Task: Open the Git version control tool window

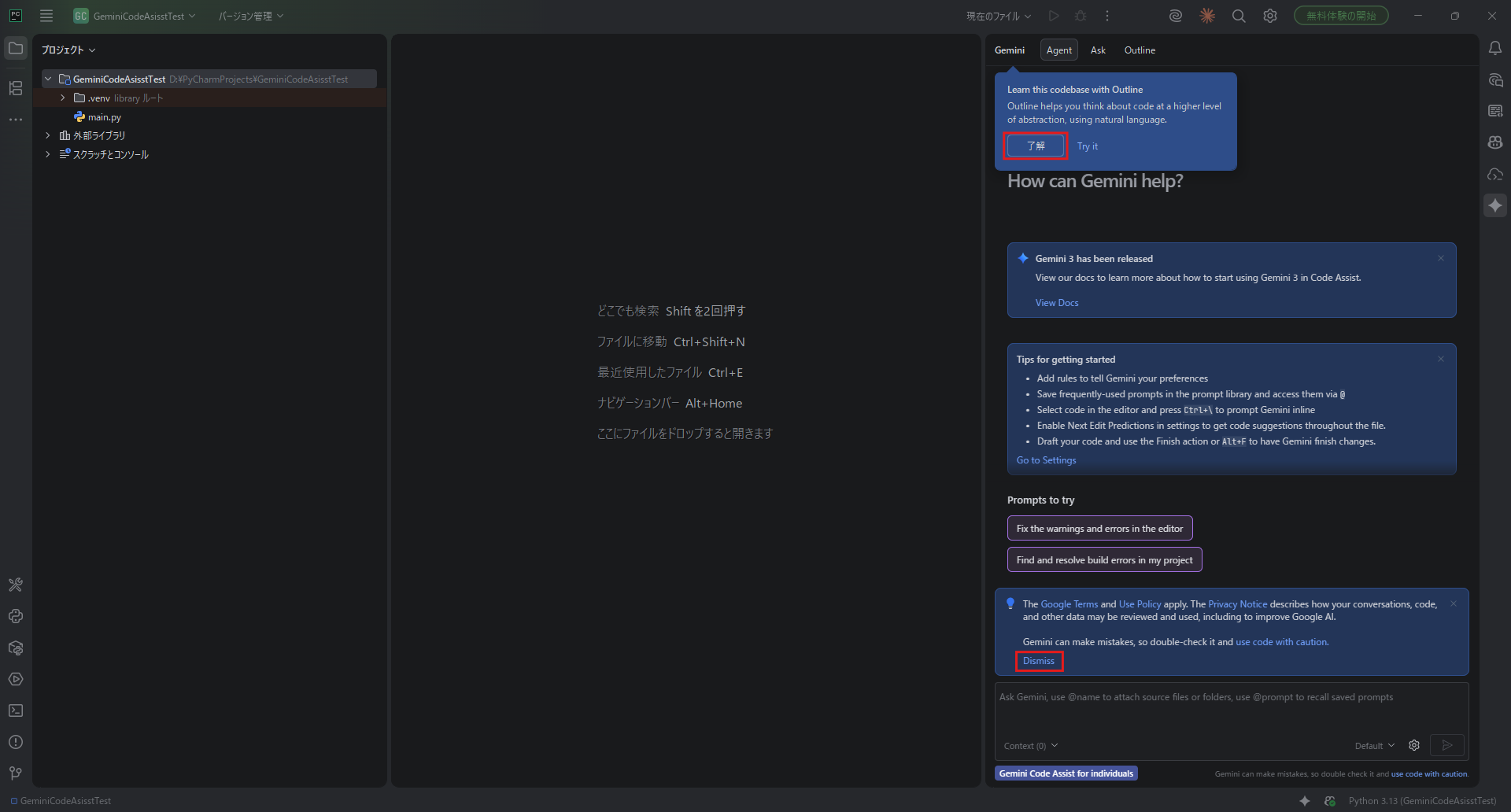Action: click(x=16, y=773)
